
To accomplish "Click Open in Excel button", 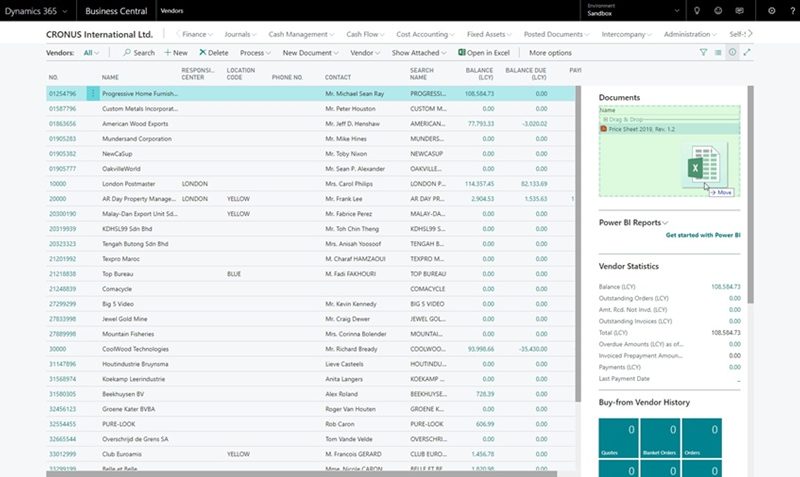I will coord(484,53).
